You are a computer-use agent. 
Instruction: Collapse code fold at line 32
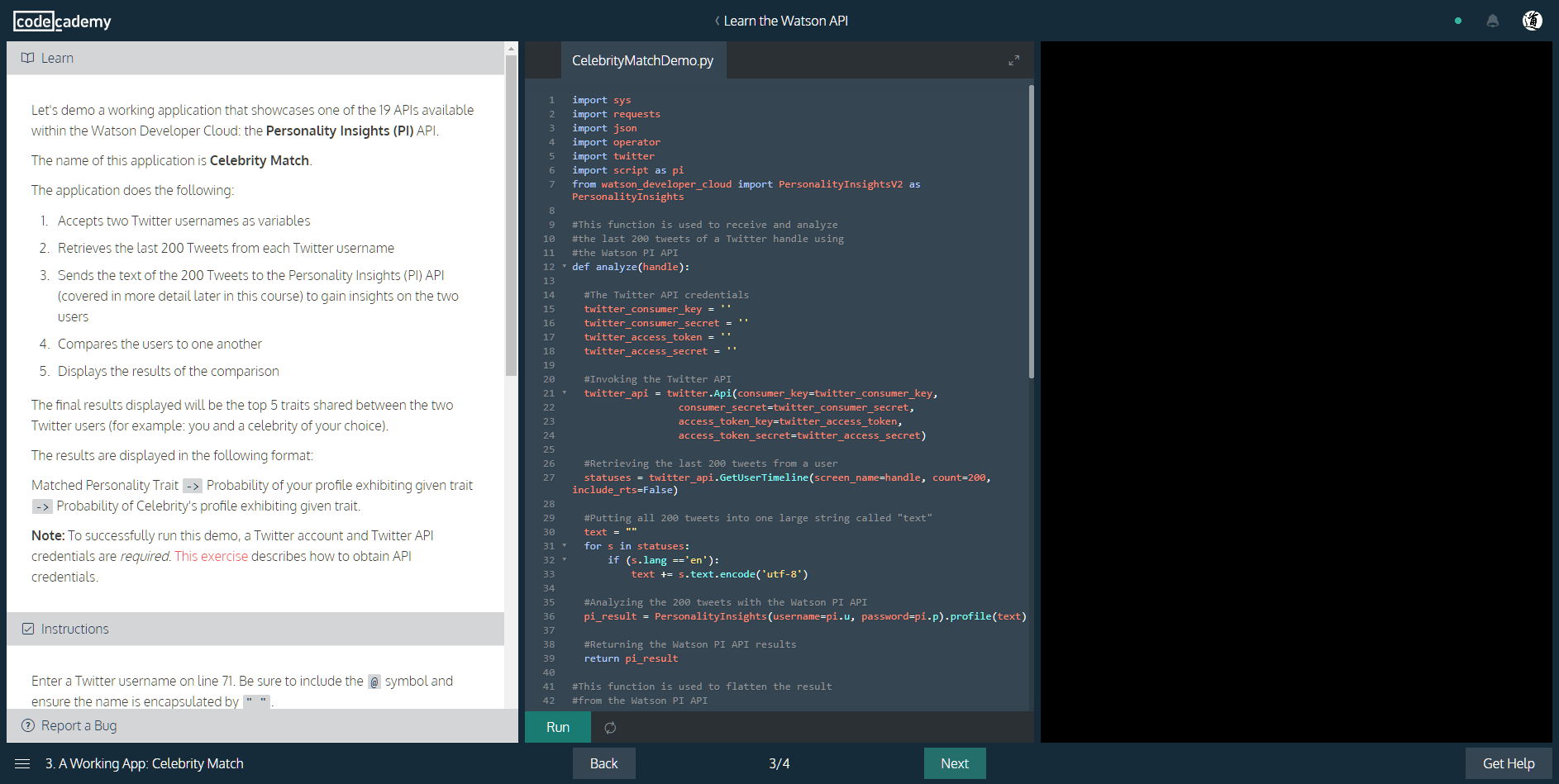click(565, 559)
